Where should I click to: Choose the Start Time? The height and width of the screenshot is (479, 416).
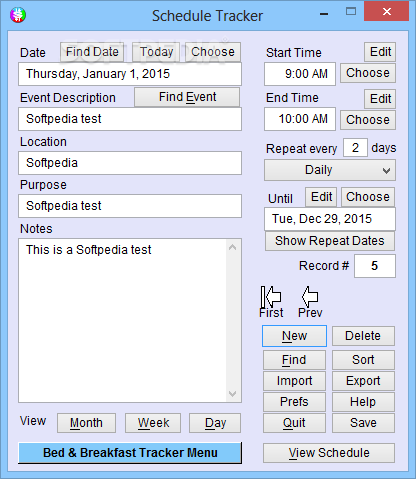click(368, 73)
